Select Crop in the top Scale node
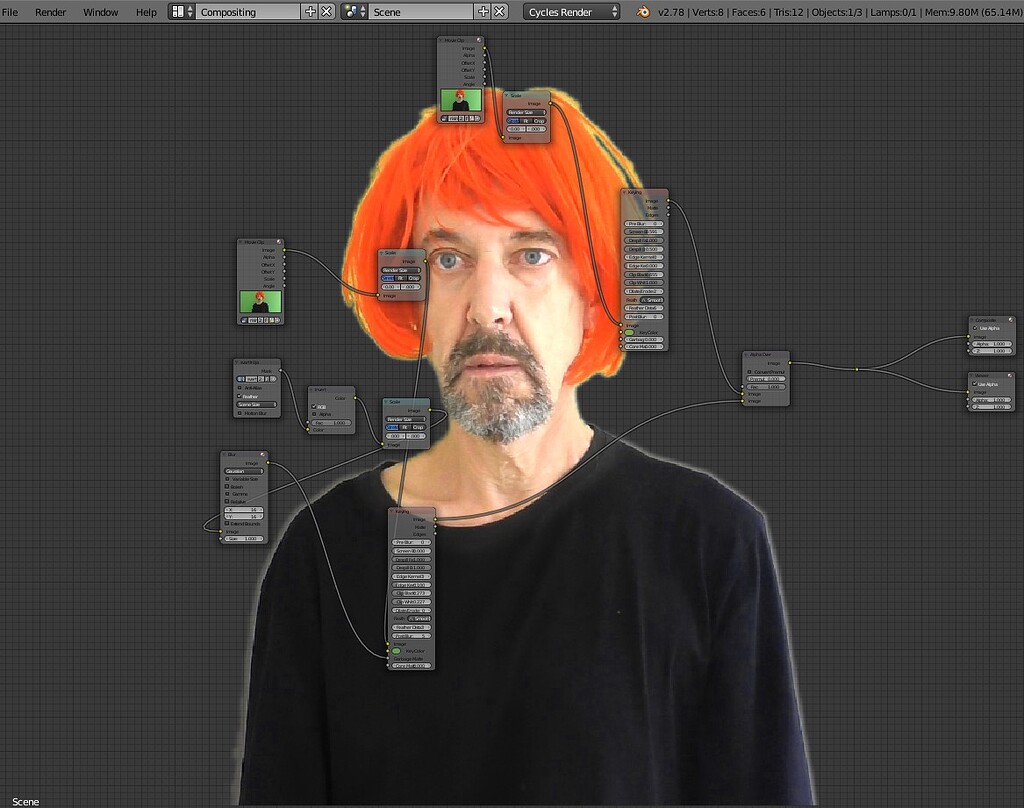This screenshot has height=808, width=1024. [x=539, y=121]
